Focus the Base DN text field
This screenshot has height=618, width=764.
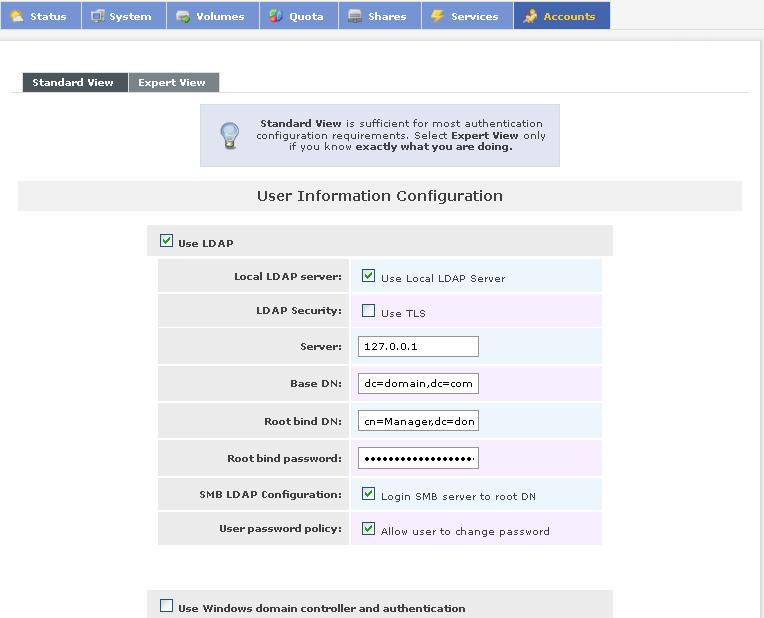pos(418,384)
